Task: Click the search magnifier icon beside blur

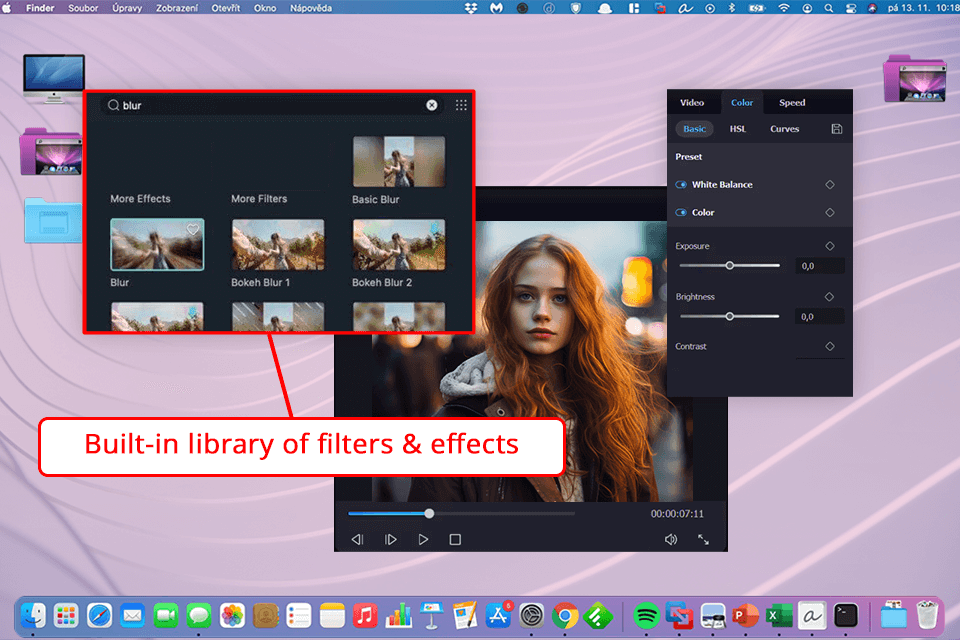Action: (x=113, y=105)
